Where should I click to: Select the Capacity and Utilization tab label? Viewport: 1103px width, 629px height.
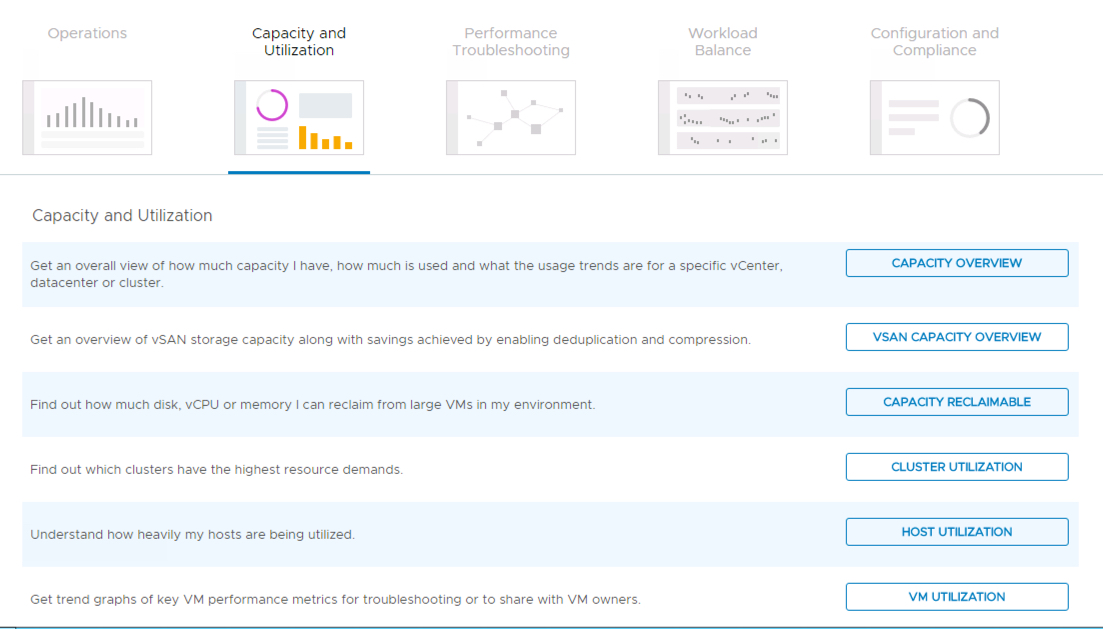tap(299, 42)
